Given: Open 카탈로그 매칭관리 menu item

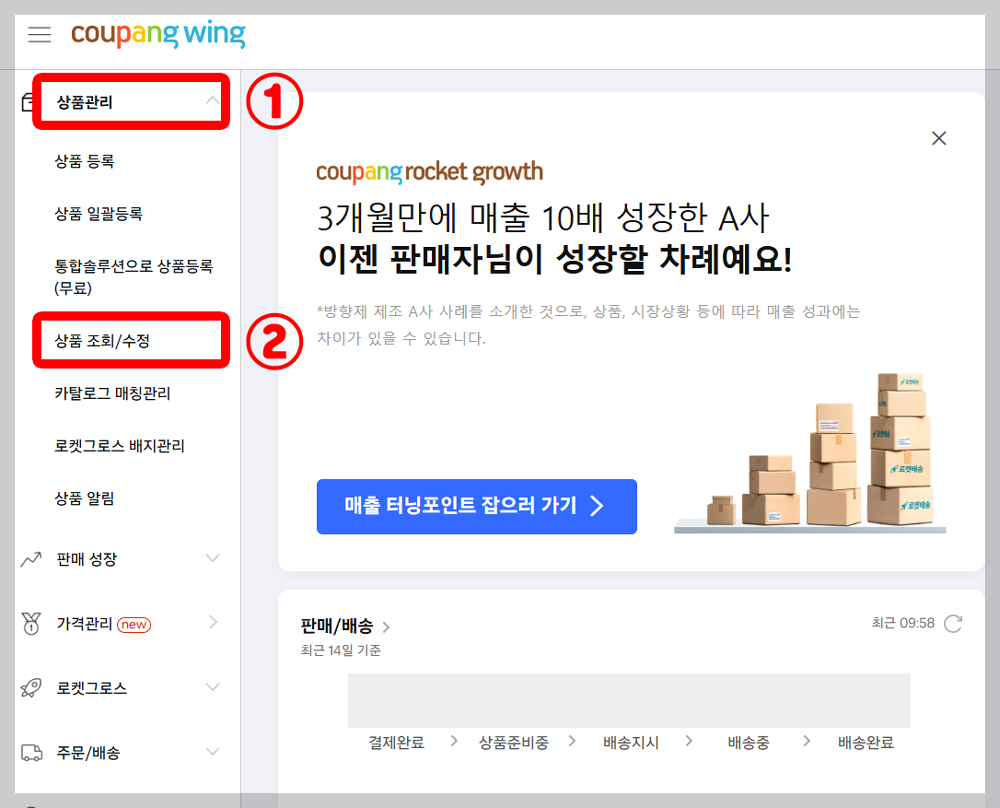Looking at the screenshot, I should point(112,393).
